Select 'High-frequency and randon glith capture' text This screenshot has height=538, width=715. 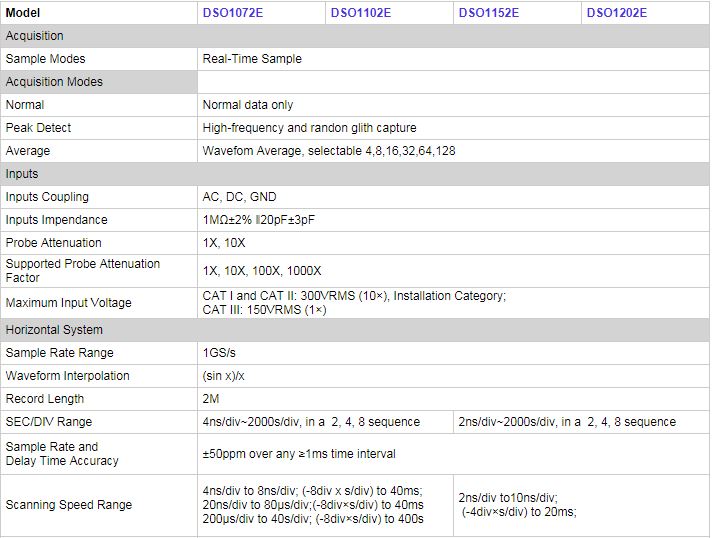click(x=309, y=128)
